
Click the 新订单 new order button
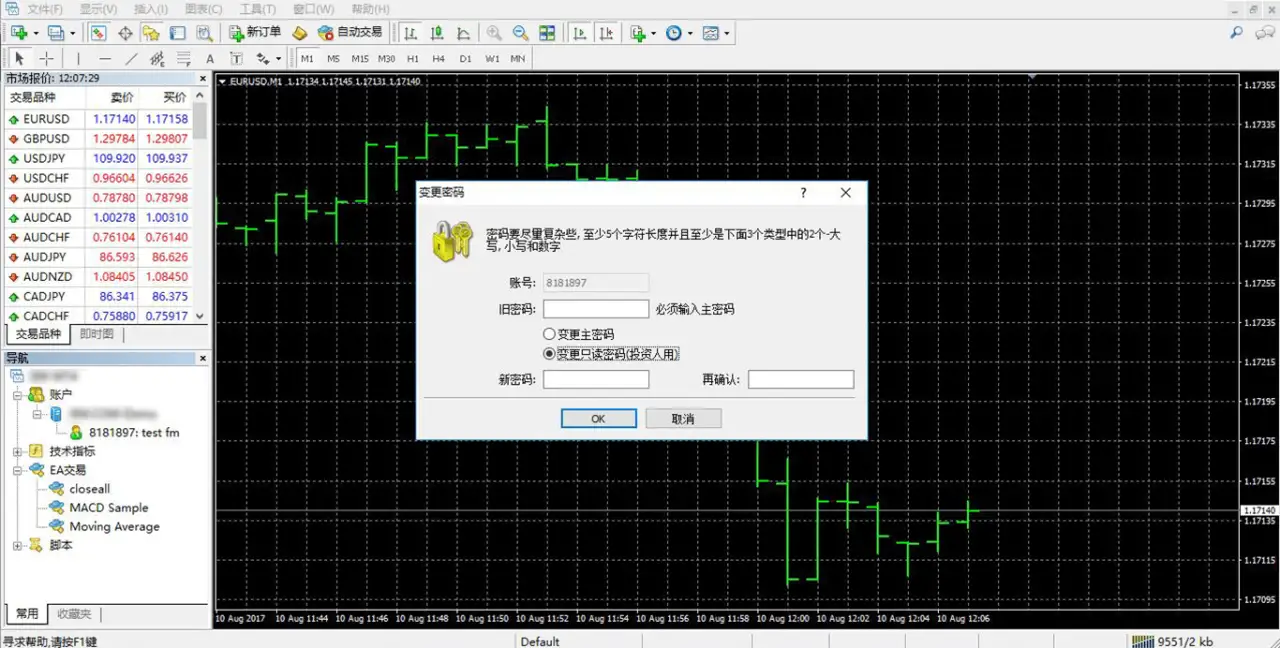[x=254, y=33]
